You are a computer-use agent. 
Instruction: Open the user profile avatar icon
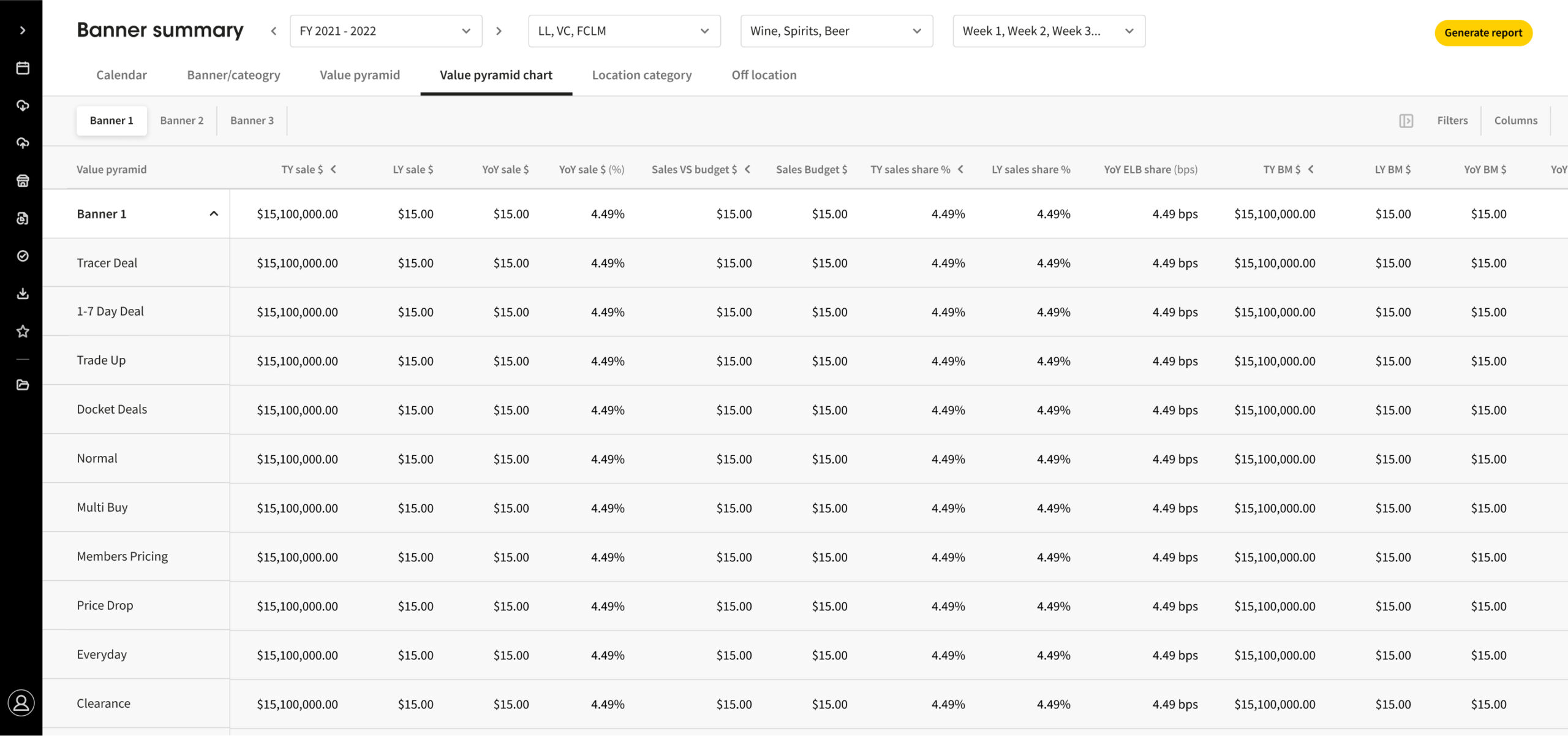21,703
